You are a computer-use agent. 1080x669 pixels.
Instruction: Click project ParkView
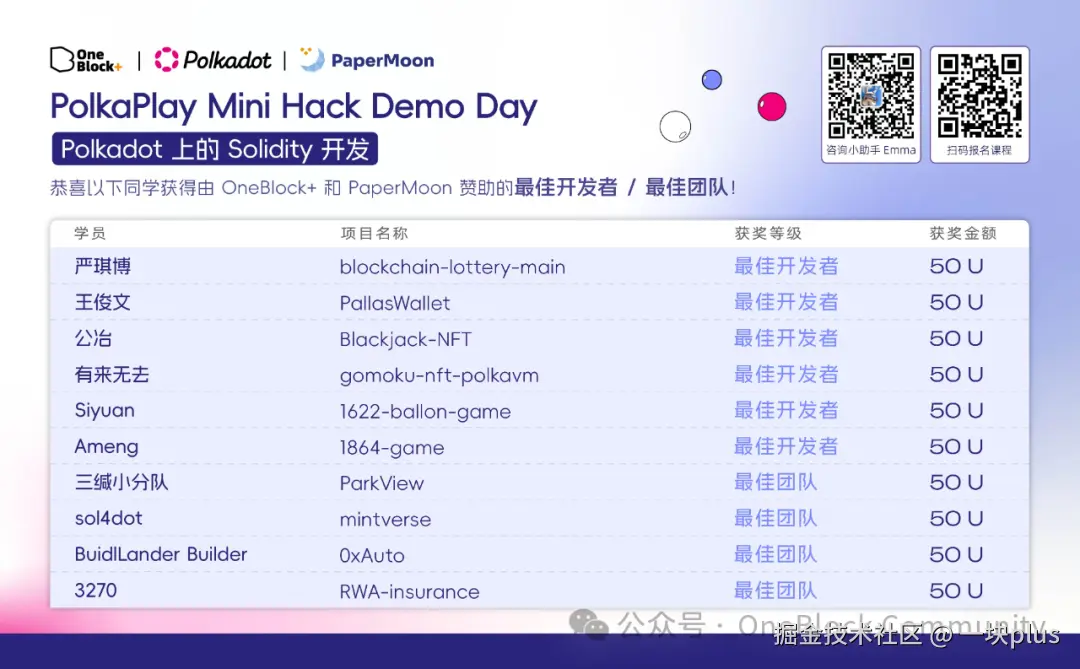pyautogui.click(x=382, y=483)
